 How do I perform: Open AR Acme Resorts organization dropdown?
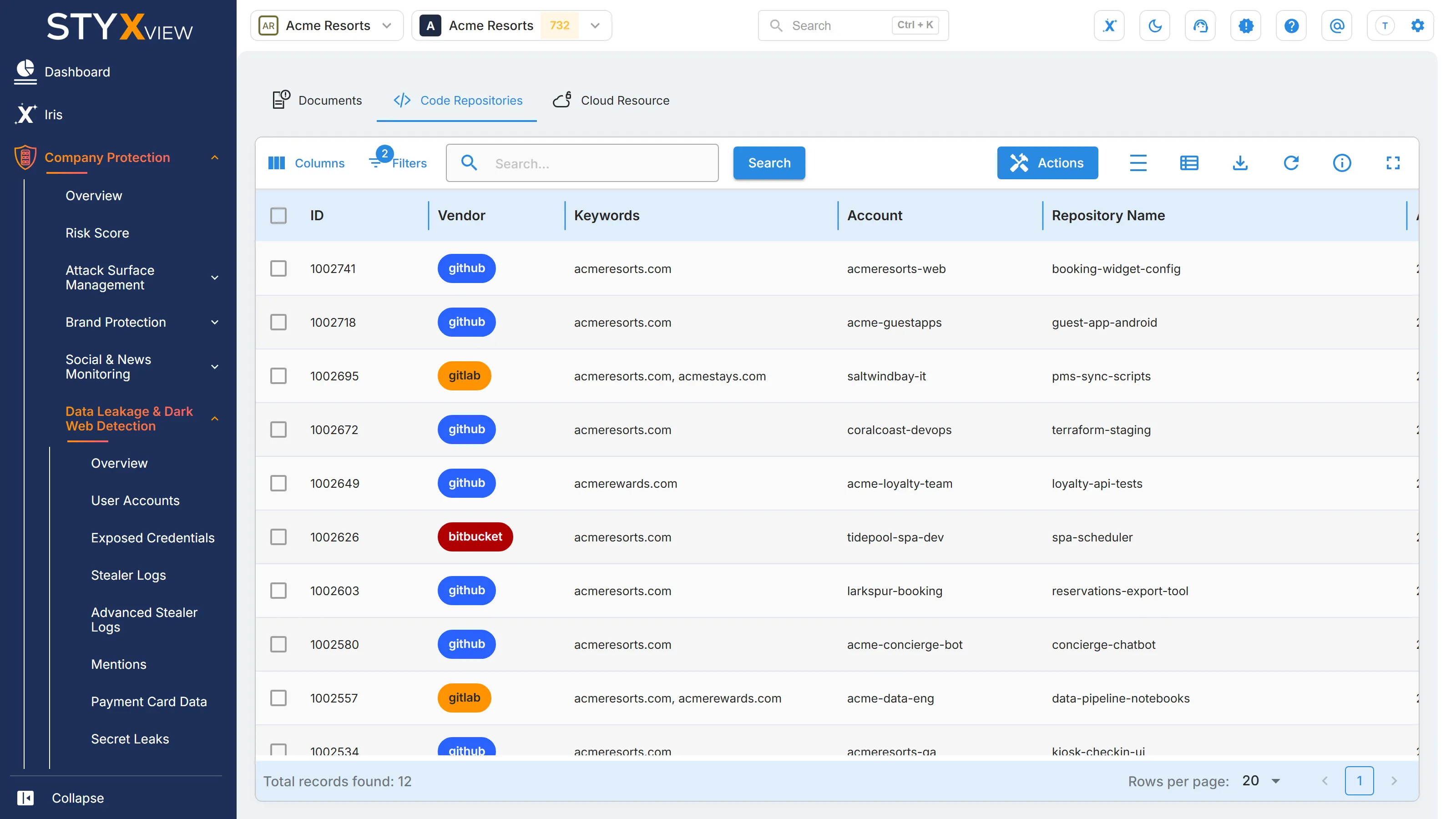pos(327,25)
